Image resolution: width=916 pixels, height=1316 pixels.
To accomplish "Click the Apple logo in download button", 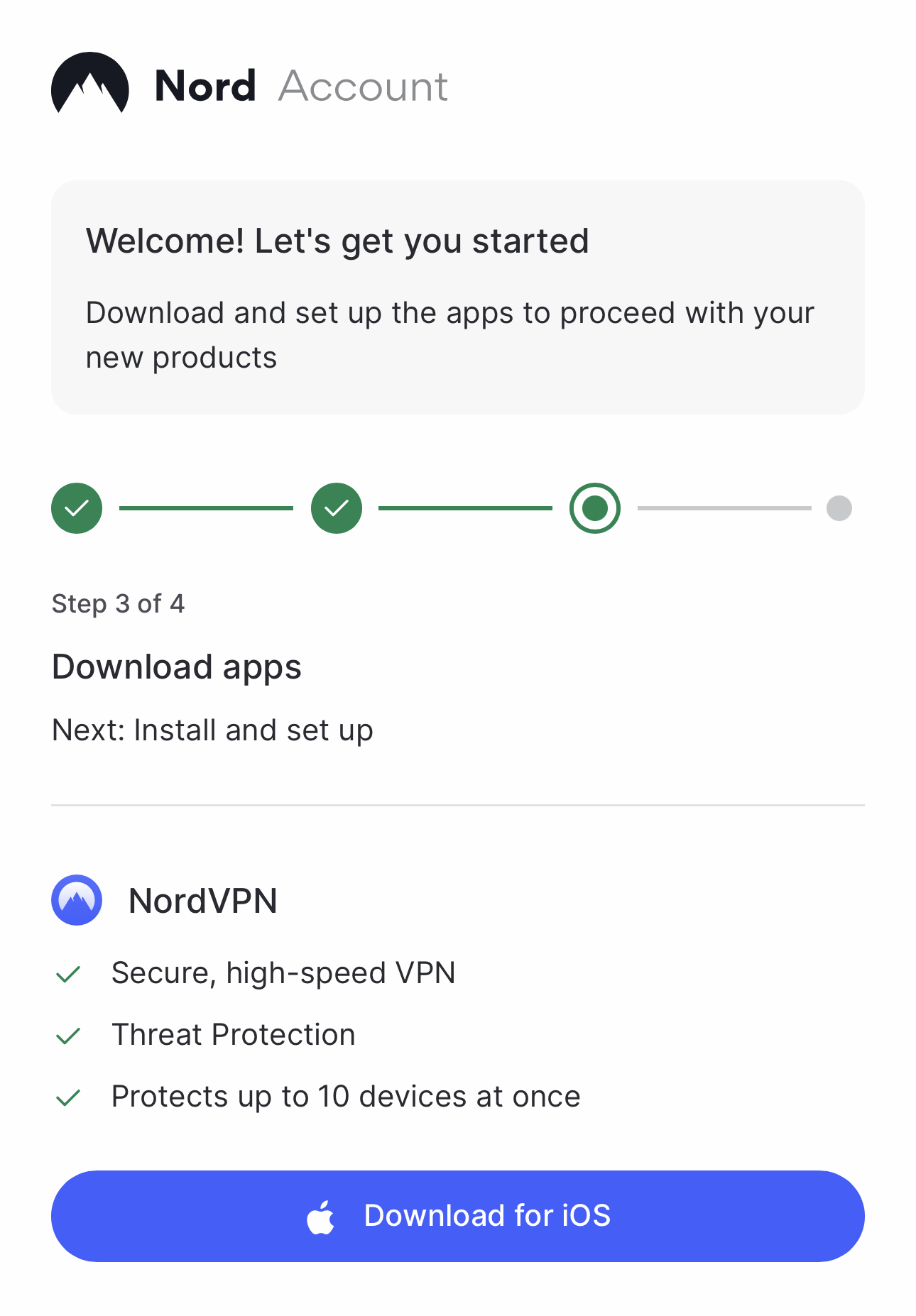I will 321,1217.
